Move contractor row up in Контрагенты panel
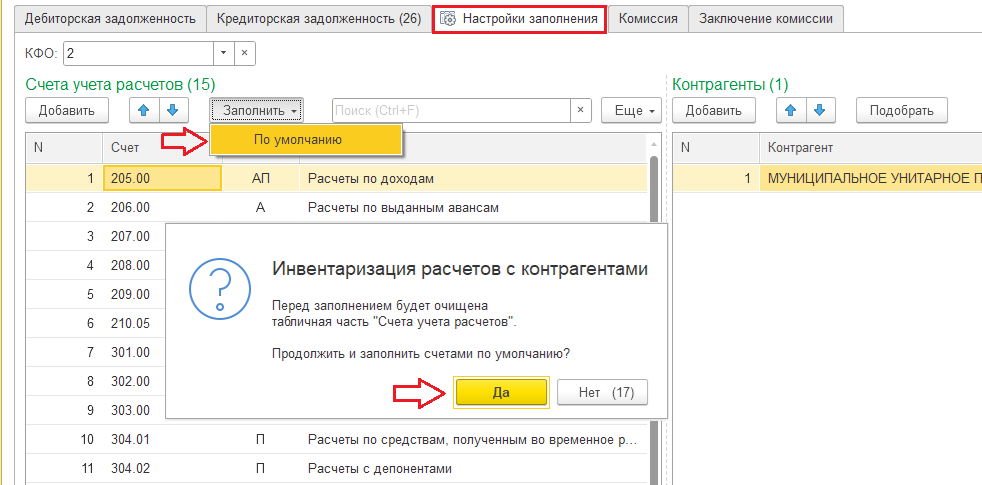 (791, 110)
